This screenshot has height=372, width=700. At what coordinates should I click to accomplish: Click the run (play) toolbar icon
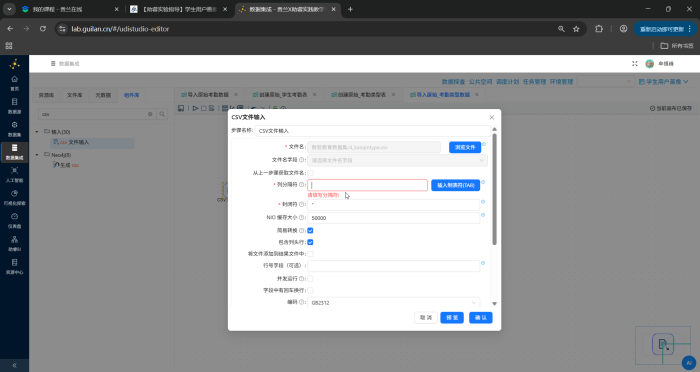196,108
